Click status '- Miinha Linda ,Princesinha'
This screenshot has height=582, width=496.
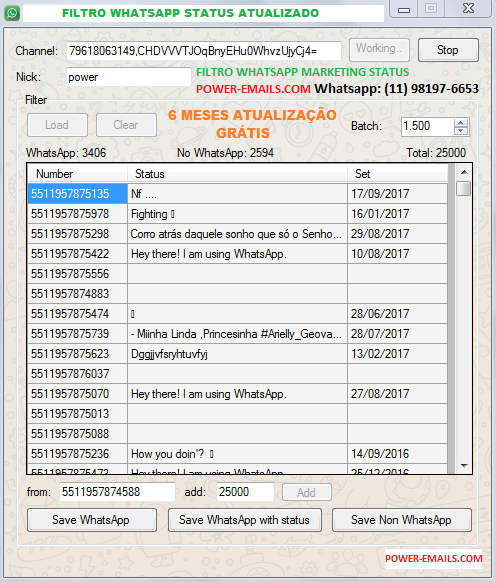pos(237,334)
